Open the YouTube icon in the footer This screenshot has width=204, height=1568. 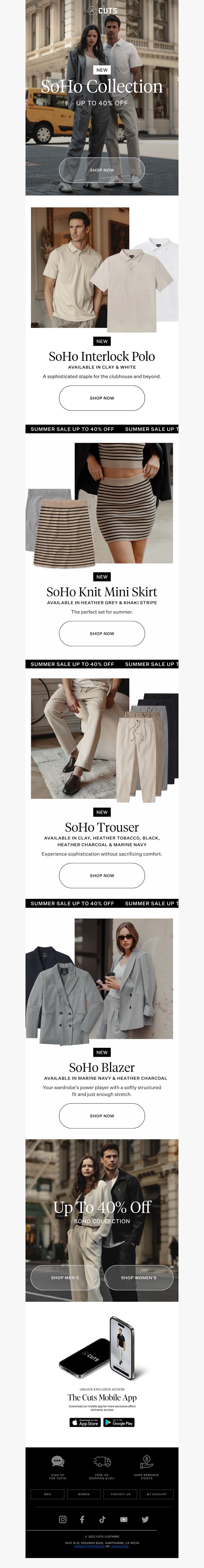pyautogui.click(x=123, y=1519)
